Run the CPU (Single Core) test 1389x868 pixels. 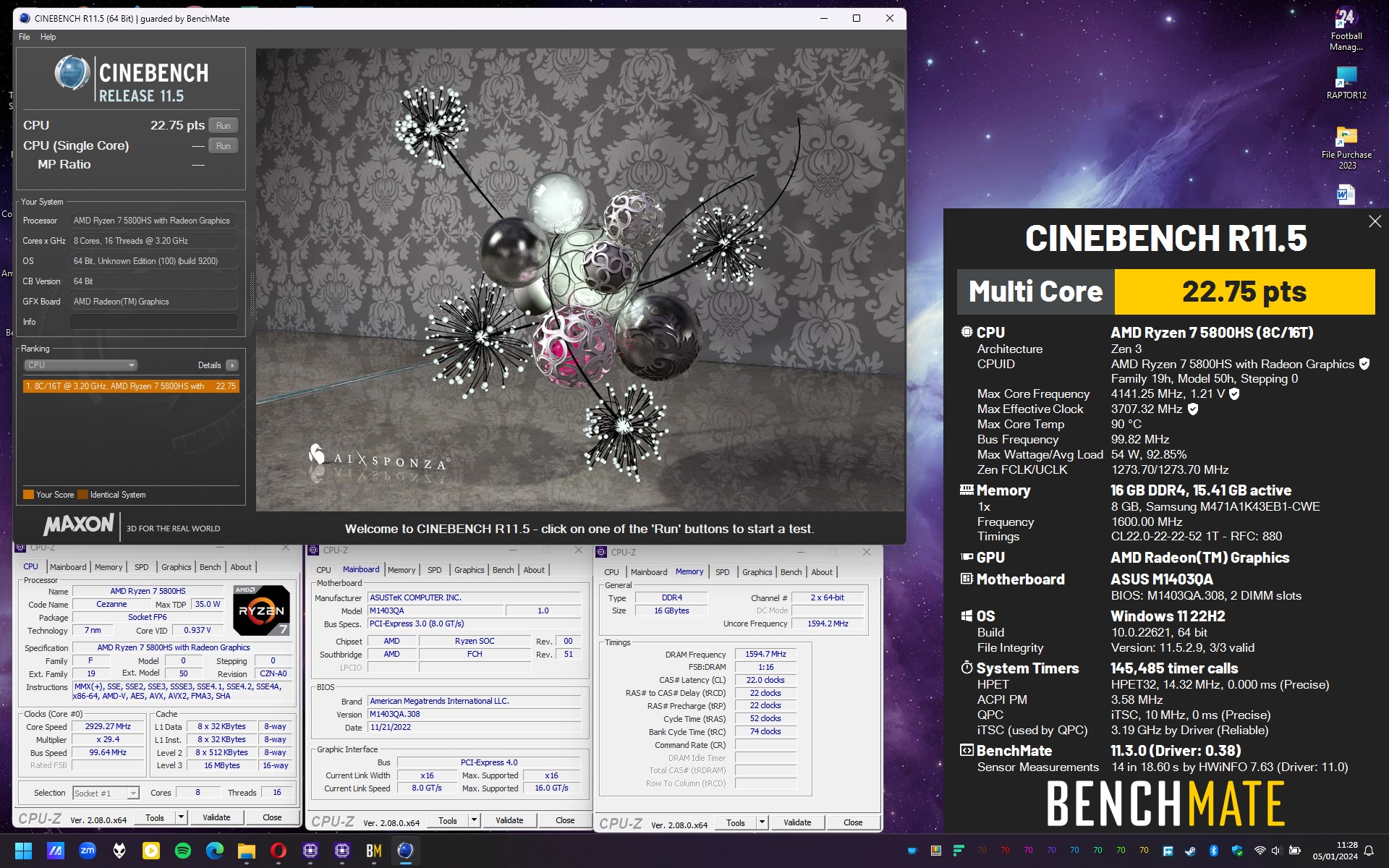[224, 145]
